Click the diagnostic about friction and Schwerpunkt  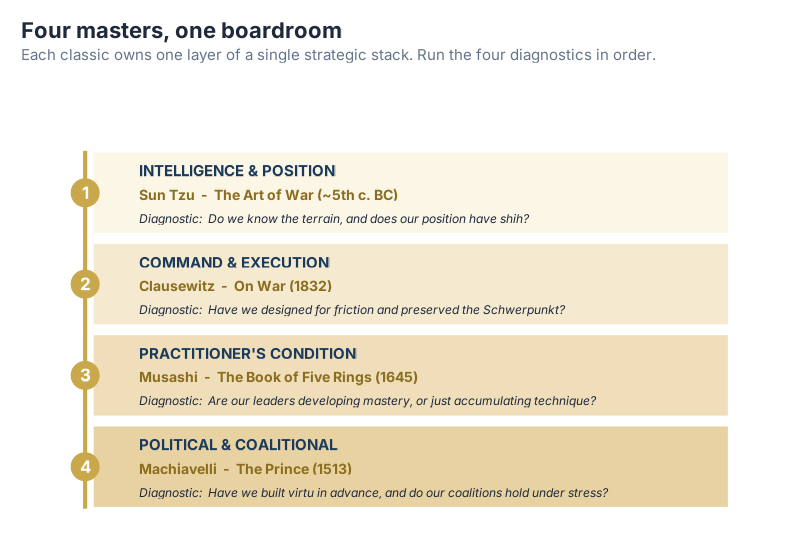tap(352, 310)
